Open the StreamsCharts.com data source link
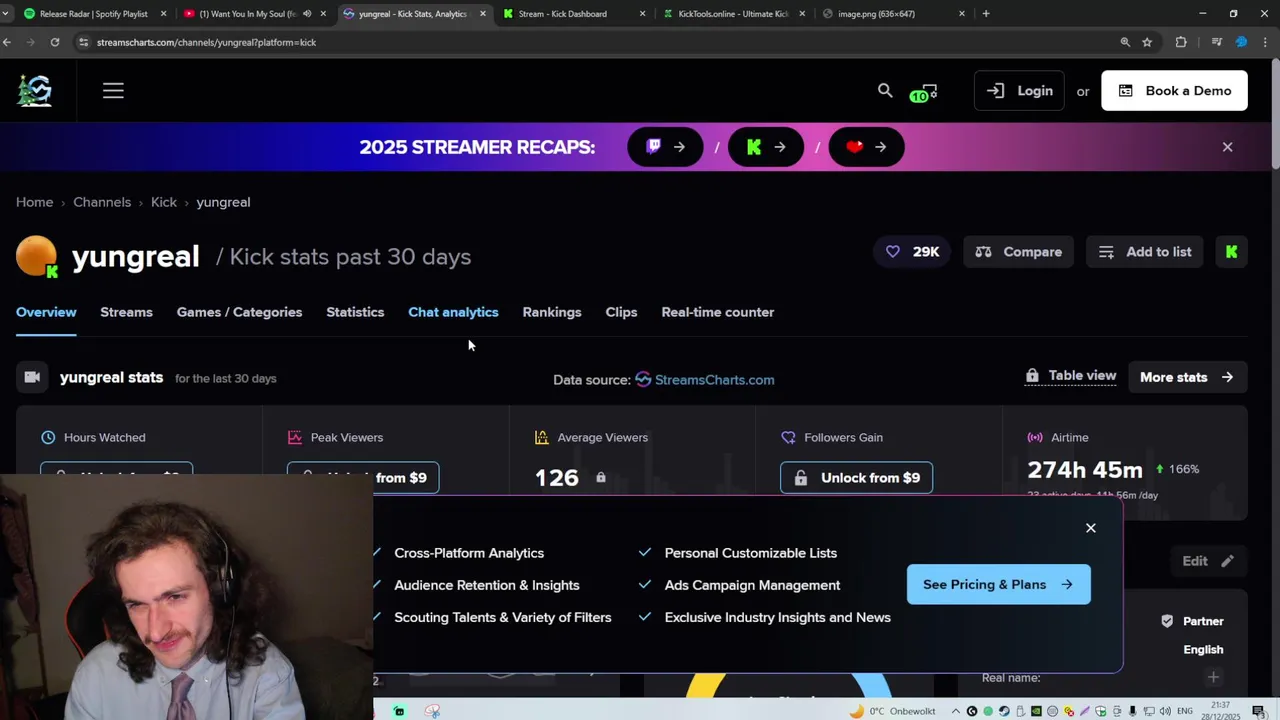The image size is (1280, 720). 705,380
